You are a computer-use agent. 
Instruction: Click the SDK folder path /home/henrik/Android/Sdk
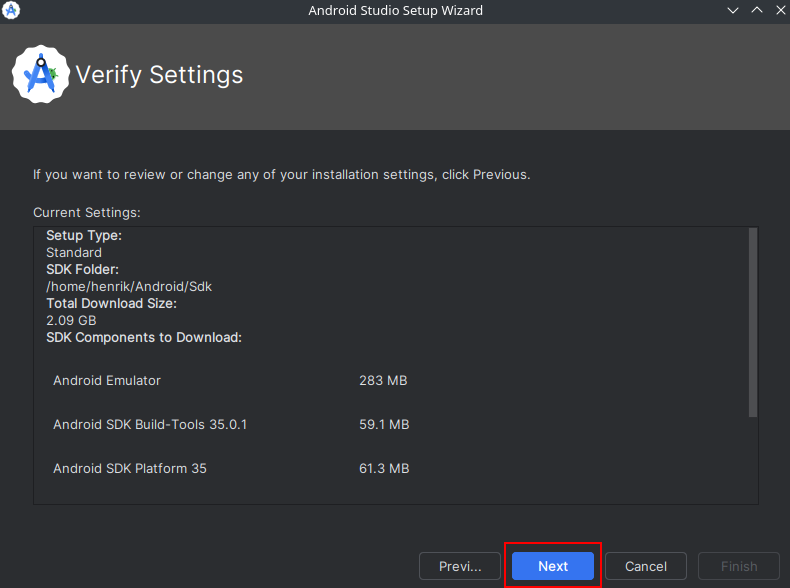click(129, 286)
